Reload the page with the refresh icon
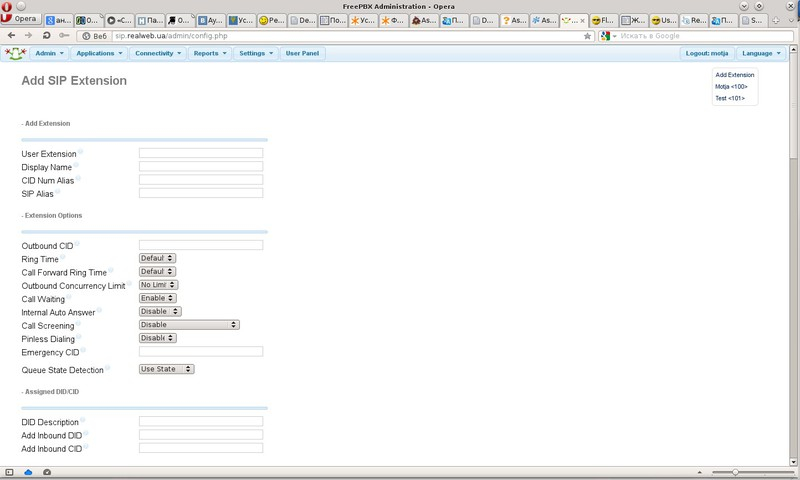Viewport: 800px width, 480px height. coord(46,35)
